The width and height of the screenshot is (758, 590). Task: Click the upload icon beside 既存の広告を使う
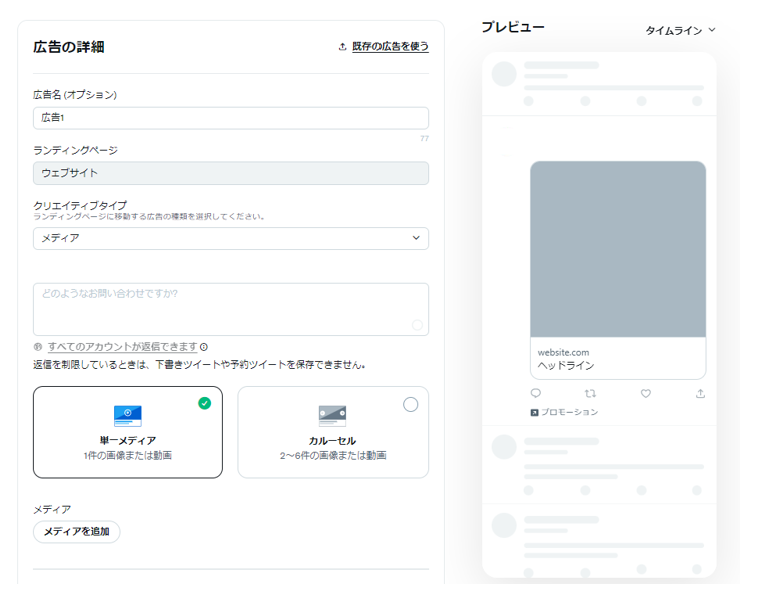click(342, 46)
